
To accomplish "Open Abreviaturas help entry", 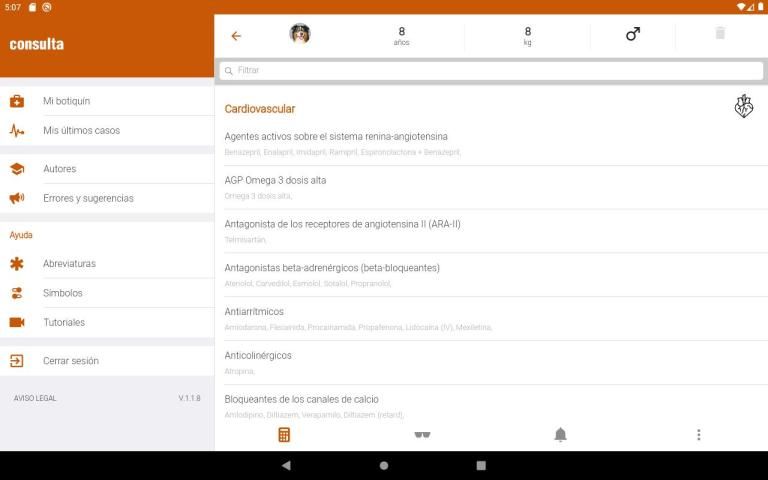I will [69, 264].
